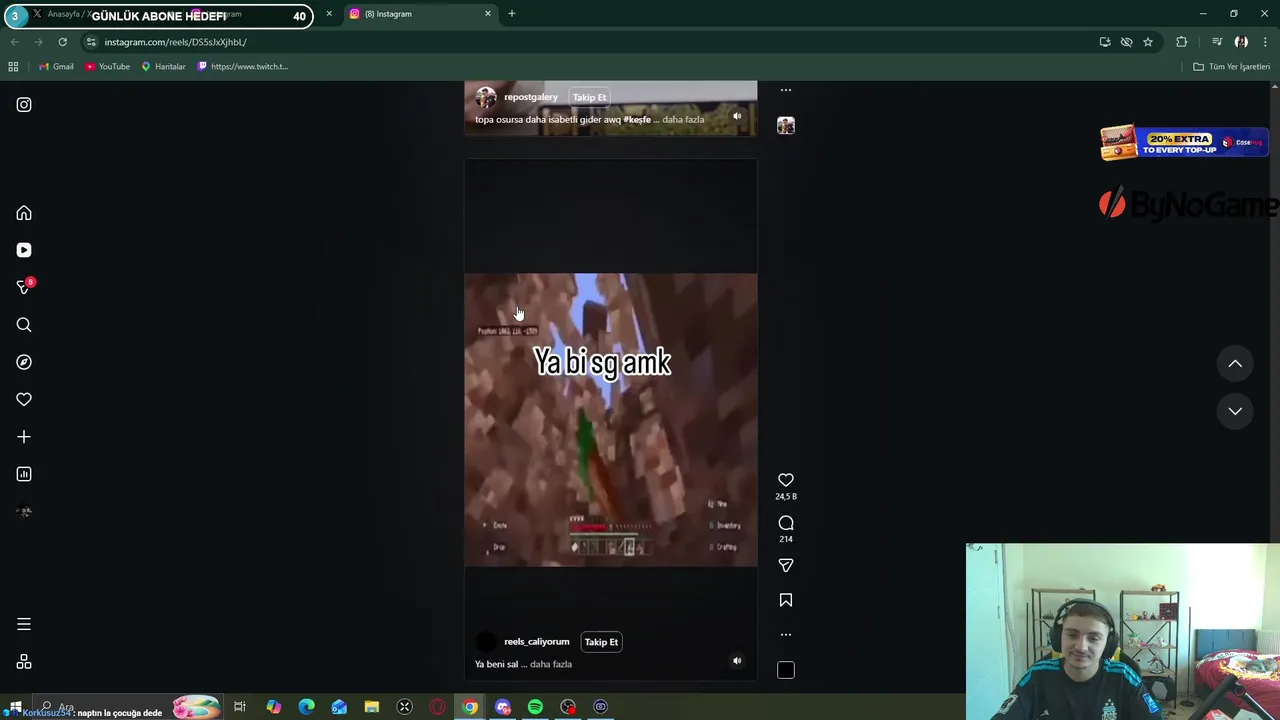The image size is (1280, 720).
Task: Focus the instagram.com address bar
Action: pyautogui.click(x=590, y=42)
